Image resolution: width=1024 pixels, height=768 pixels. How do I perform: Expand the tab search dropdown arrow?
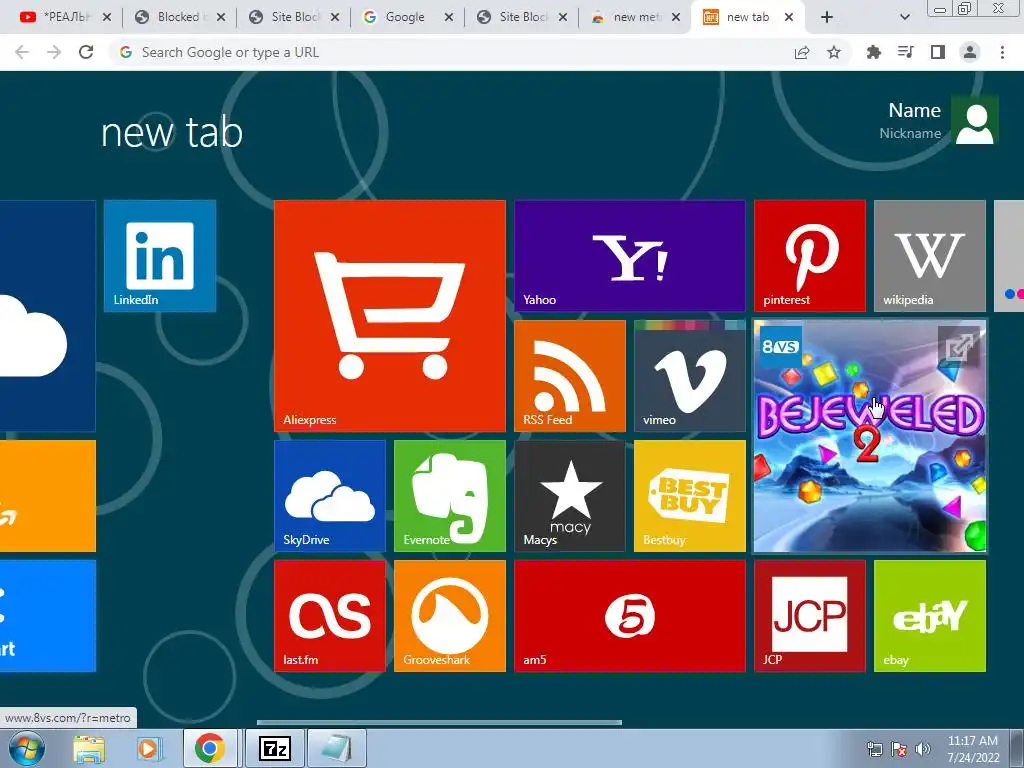click(x=904, y=17)
